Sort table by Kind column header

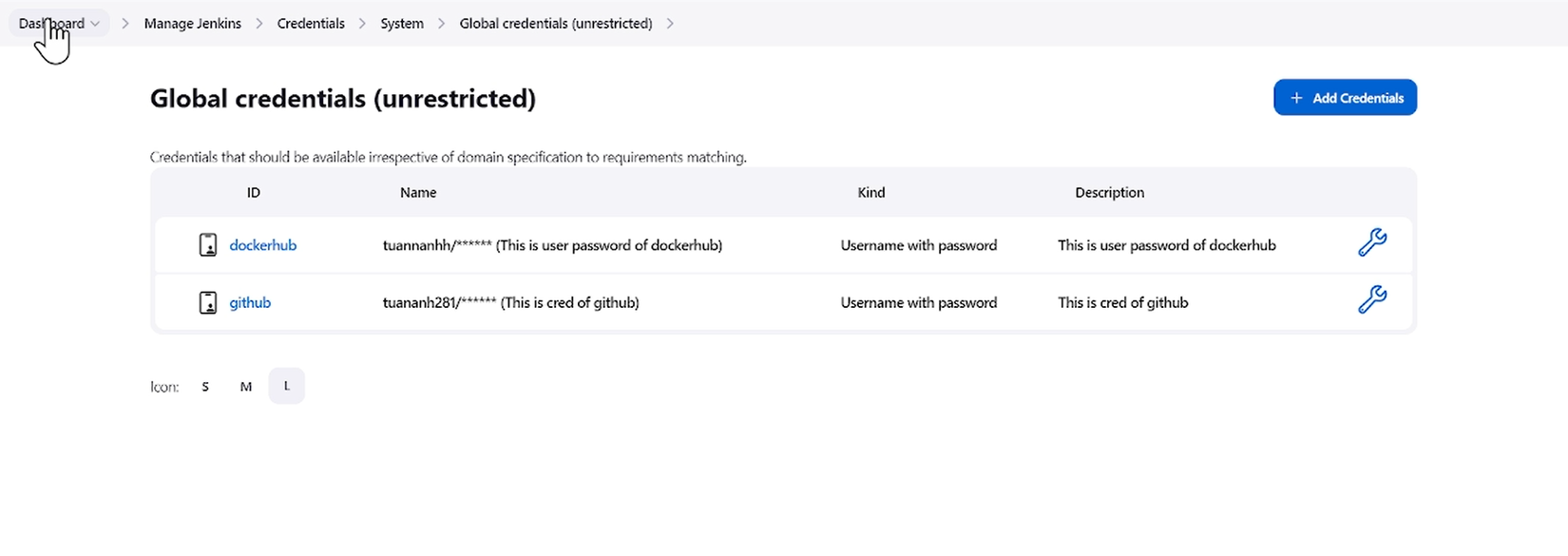coord(871,193)
